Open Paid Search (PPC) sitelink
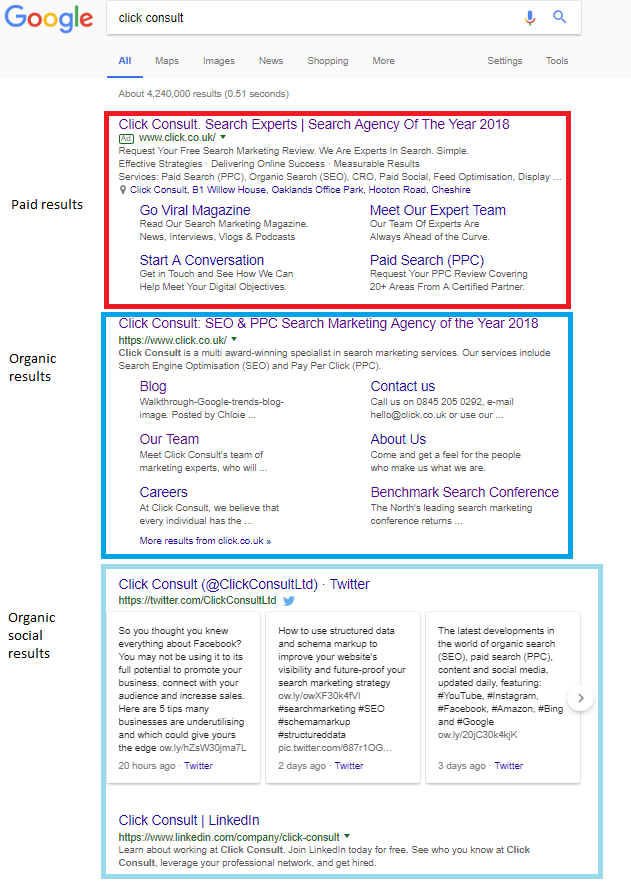 click(427, 260)
